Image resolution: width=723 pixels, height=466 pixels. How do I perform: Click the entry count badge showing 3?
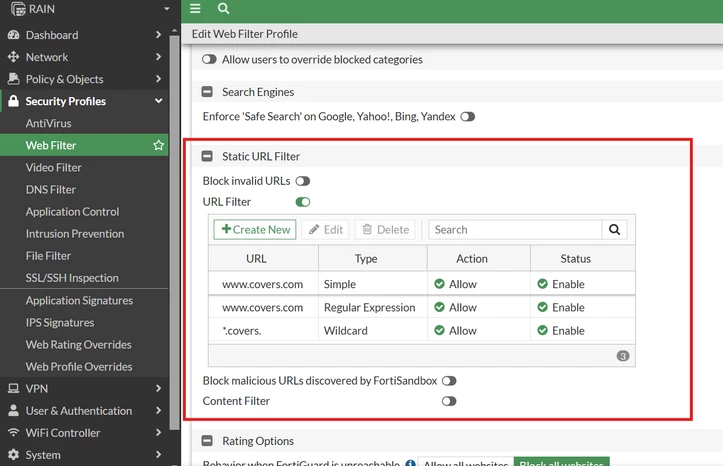pos(622,356)
